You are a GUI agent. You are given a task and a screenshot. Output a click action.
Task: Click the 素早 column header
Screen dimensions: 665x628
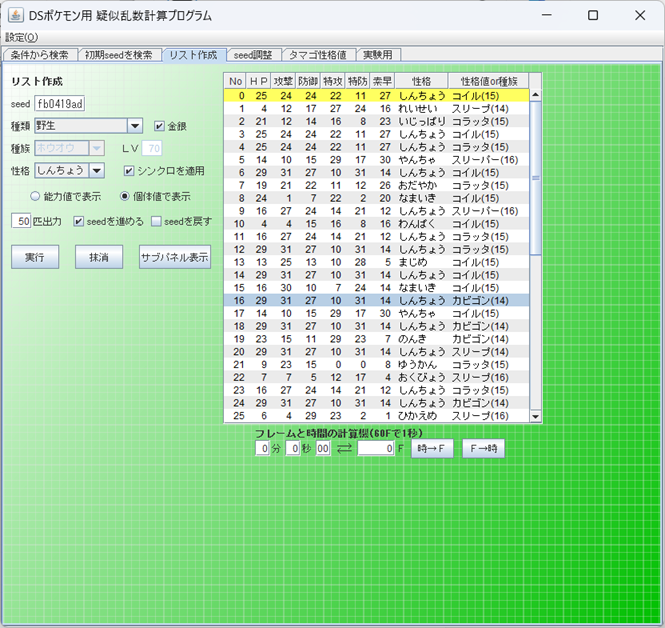tap(383, 81)
